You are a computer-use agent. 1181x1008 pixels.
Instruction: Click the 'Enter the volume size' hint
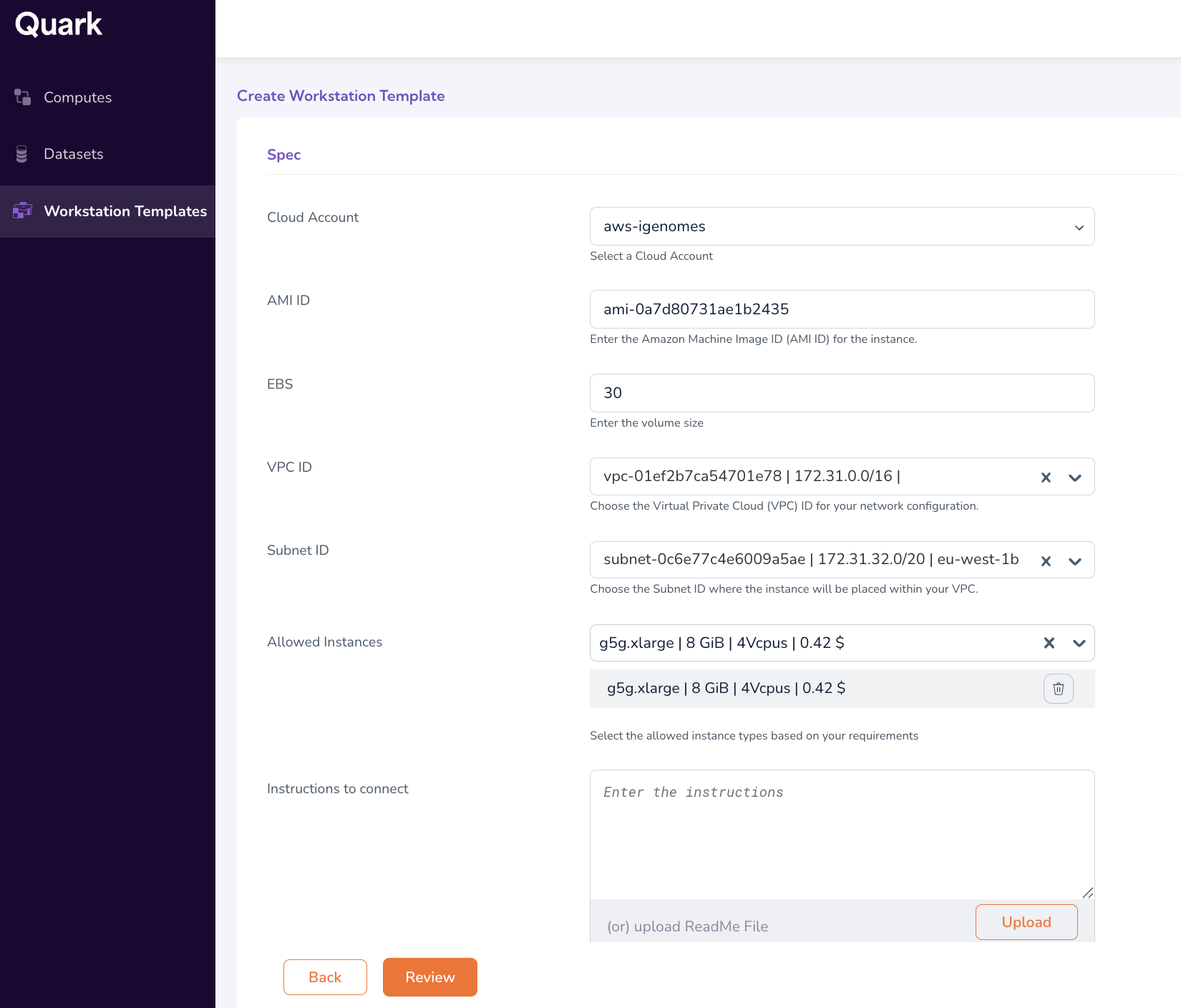point(646,422)
